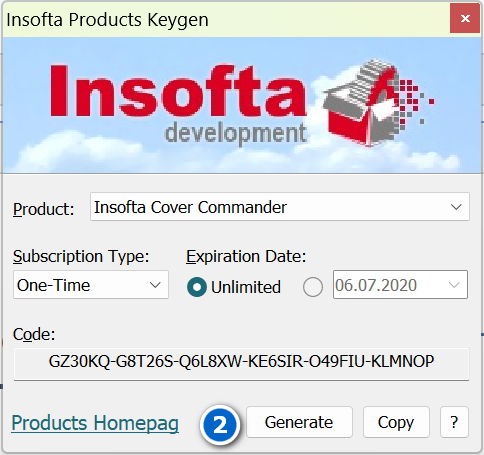Click the Unlimited option label
484x455 pixels.
point(246,287)
